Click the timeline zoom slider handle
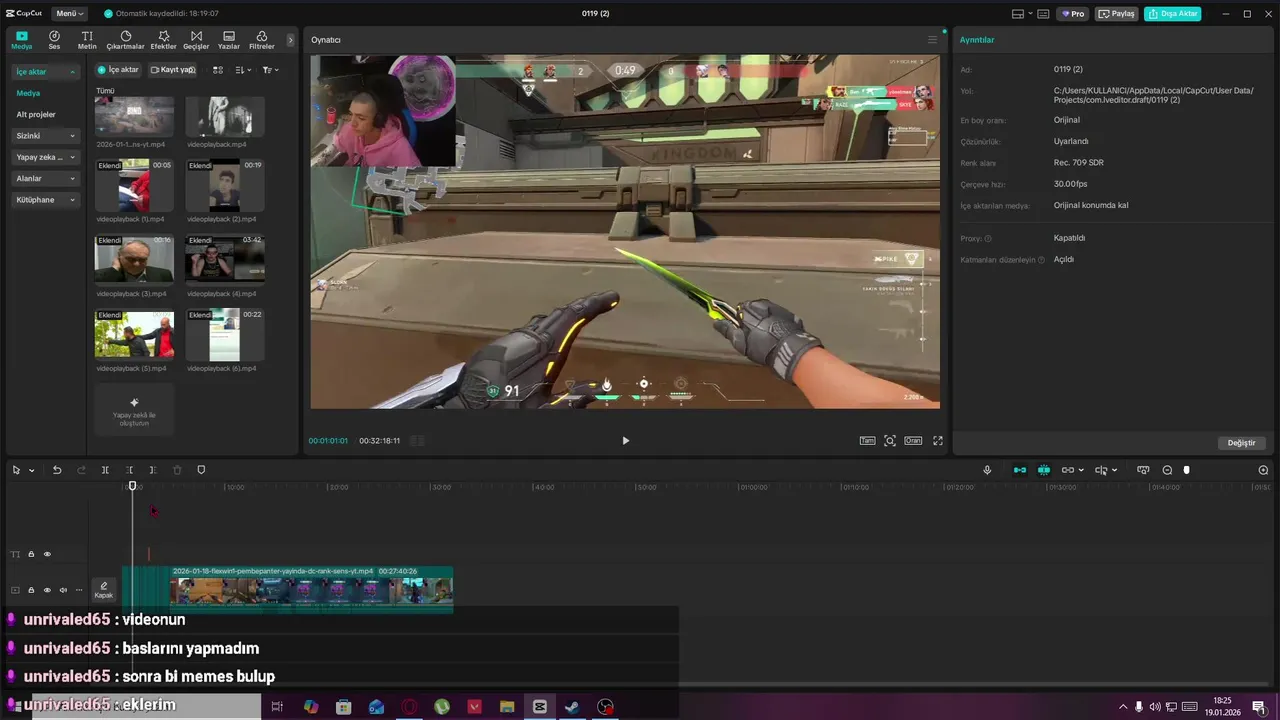Image resolution: width=1280 pixels, height=720 pixels. 1187,470
